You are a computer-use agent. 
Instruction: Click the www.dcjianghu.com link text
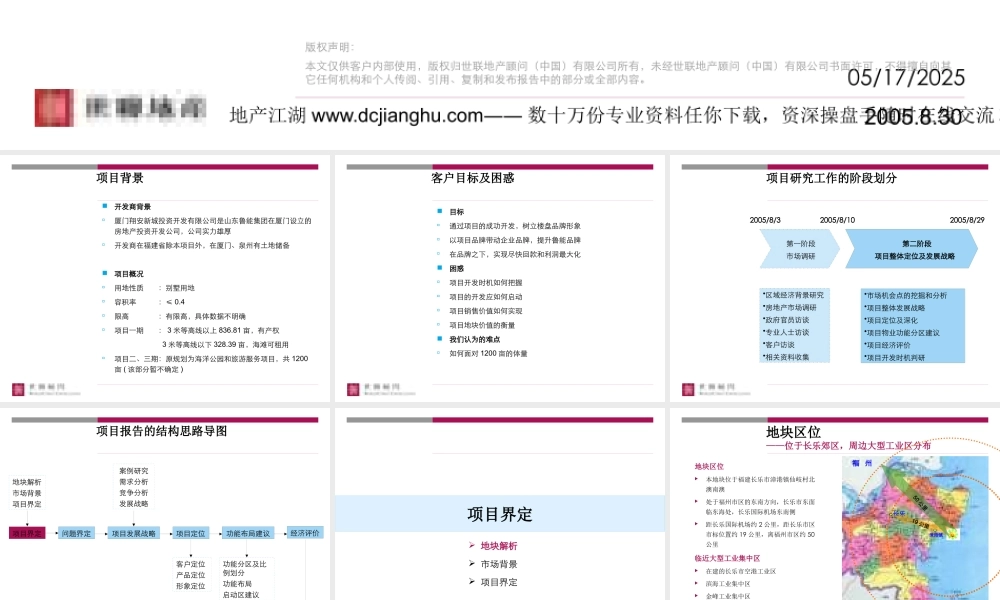(397, 115)
